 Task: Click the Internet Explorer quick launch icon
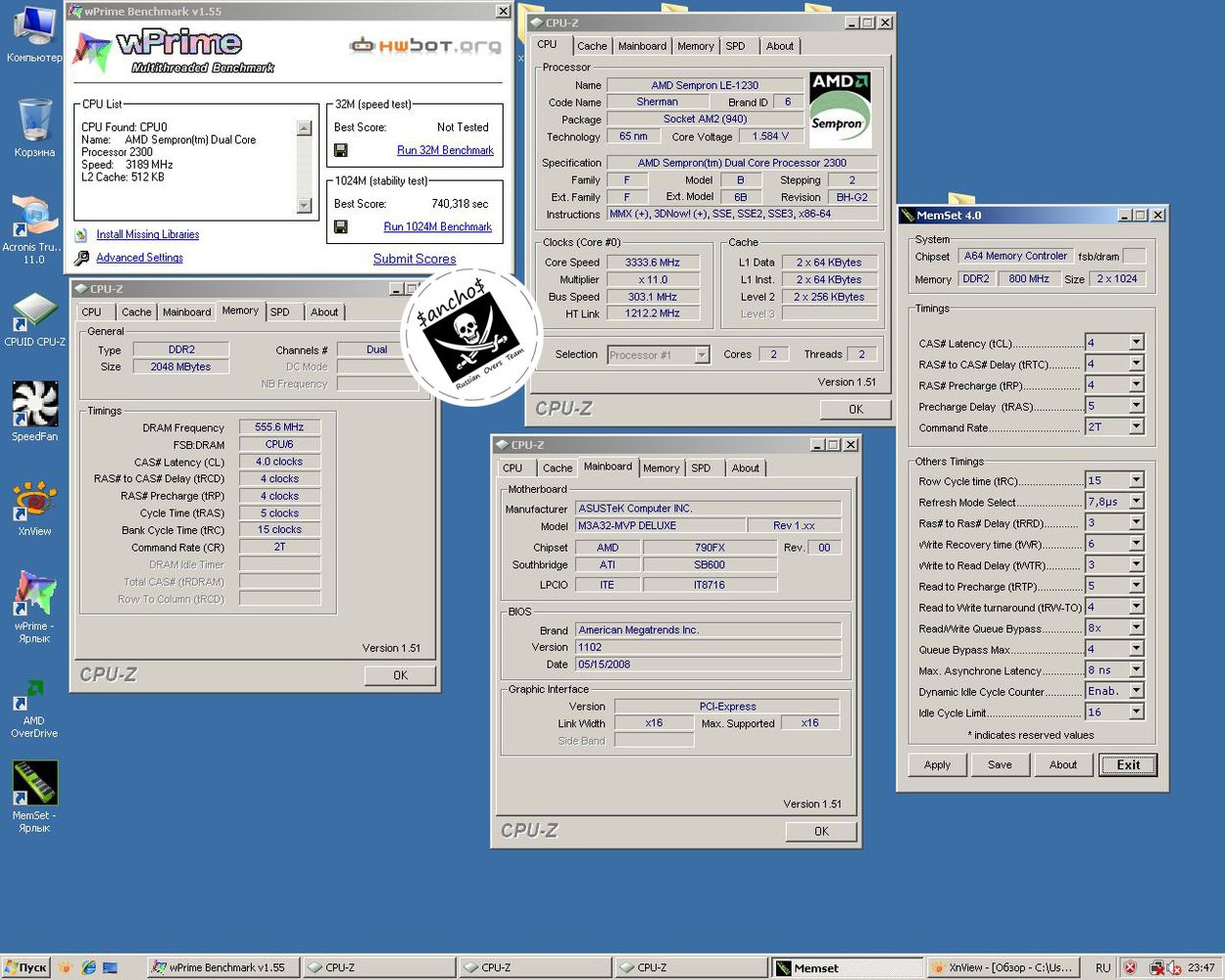click(x=89, y=967)
